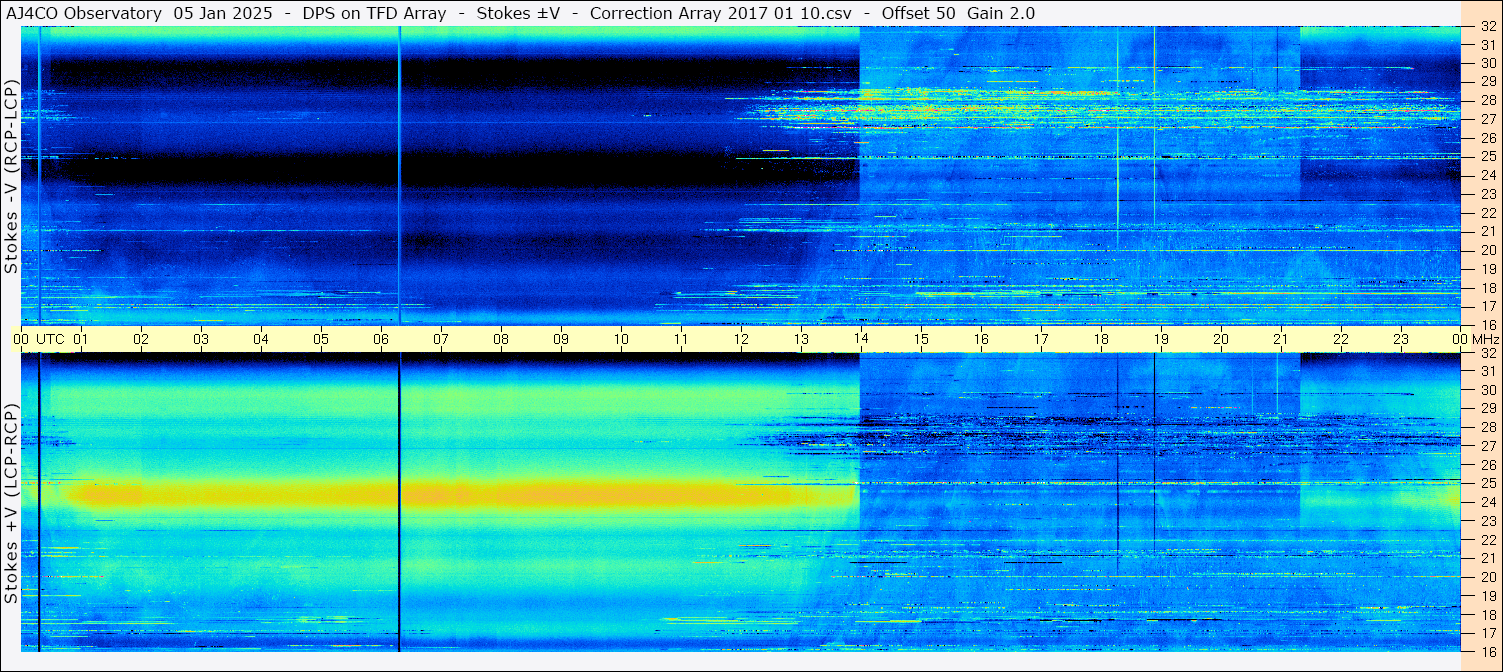This screenshot has height=672, width=1503.
Task: Click the 28 MHz tick of Stokes -V panel
Action: [1487, 100]
